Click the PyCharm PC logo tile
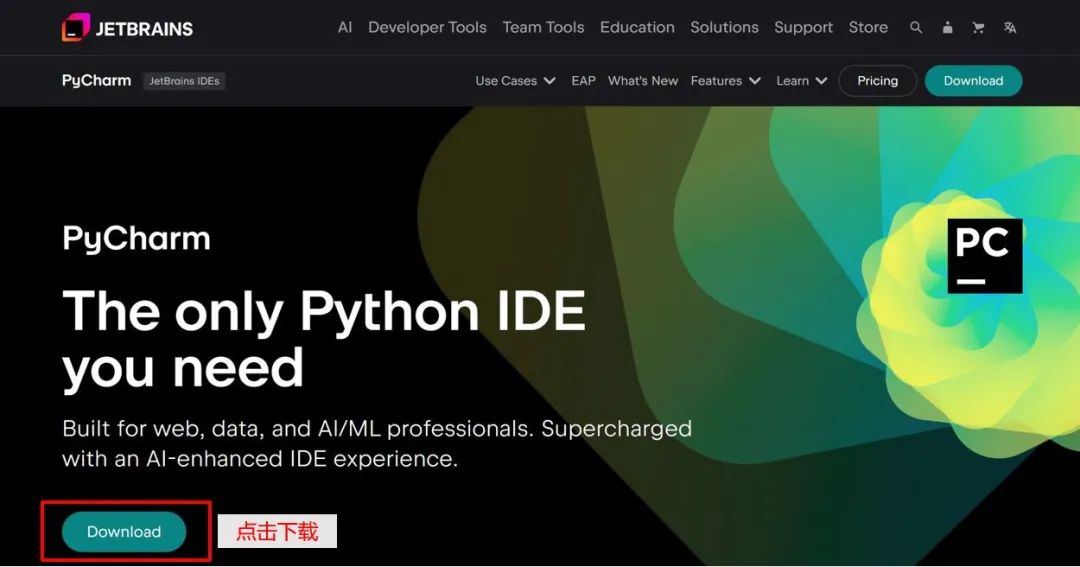Image resolution: width=1080 pixels, height=567 pixels. click(985, 256)
